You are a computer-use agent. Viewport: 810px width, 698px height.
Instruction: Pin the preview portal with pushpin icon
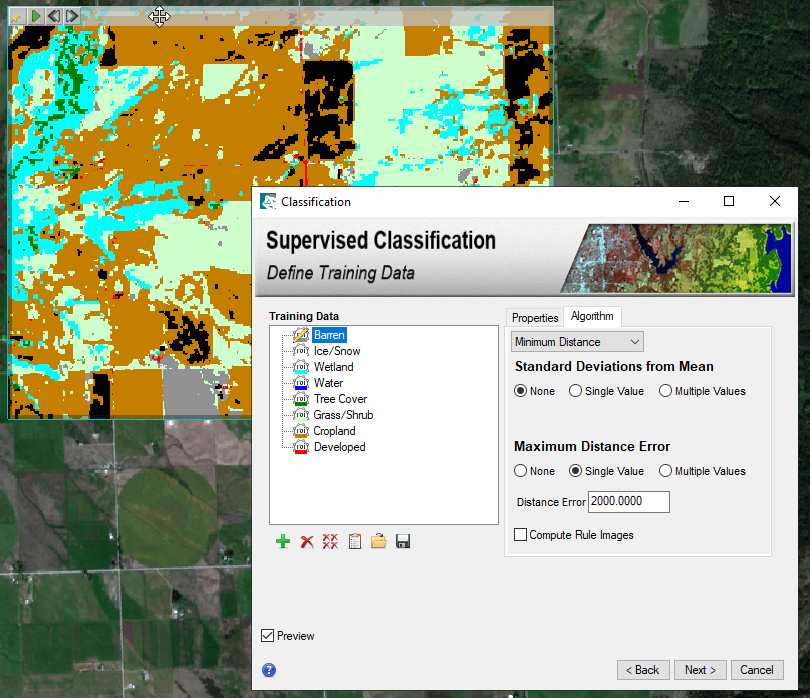(x=16, y=16)
